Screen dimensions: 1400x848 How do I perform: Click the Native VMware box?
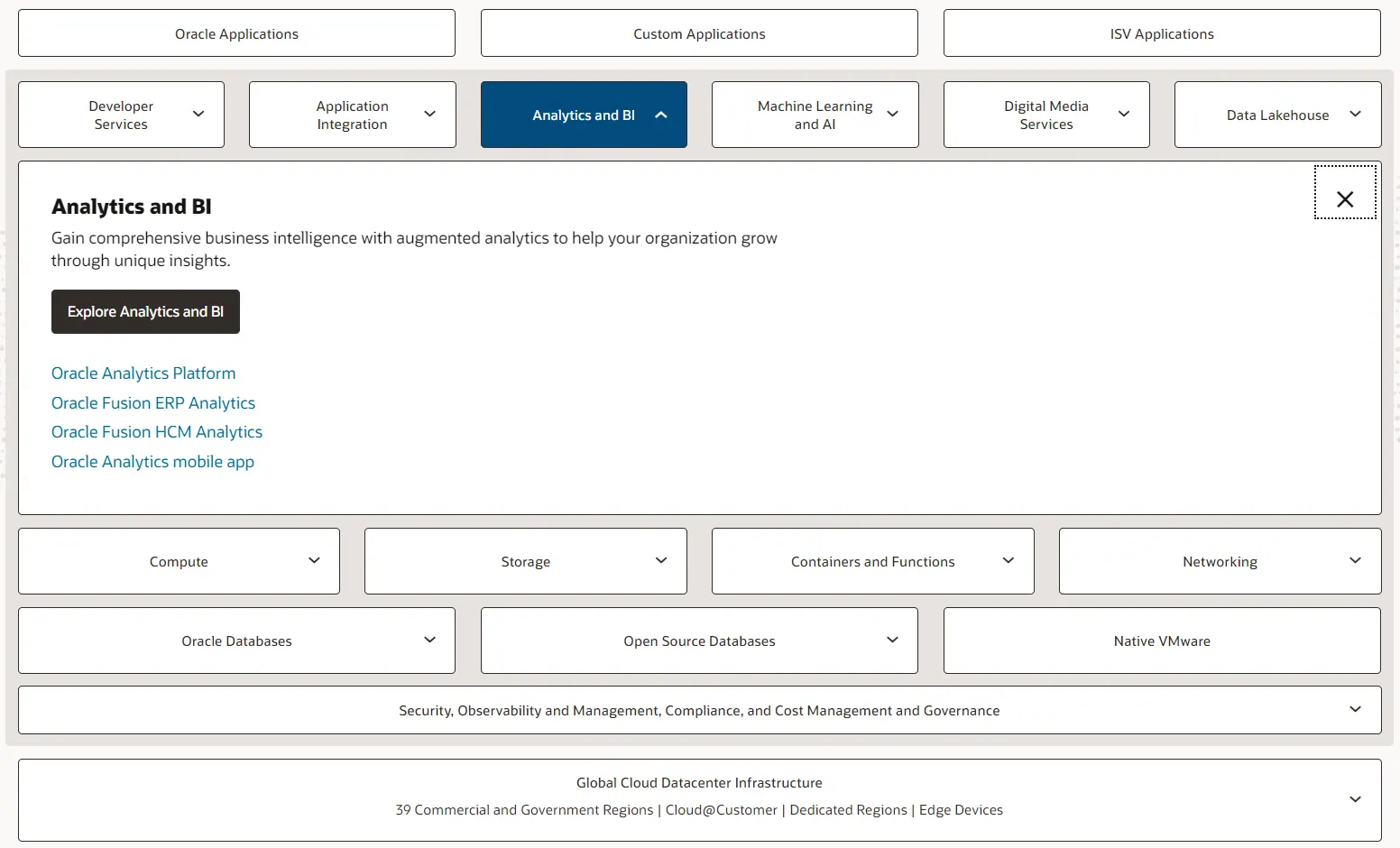point(1162,641)
